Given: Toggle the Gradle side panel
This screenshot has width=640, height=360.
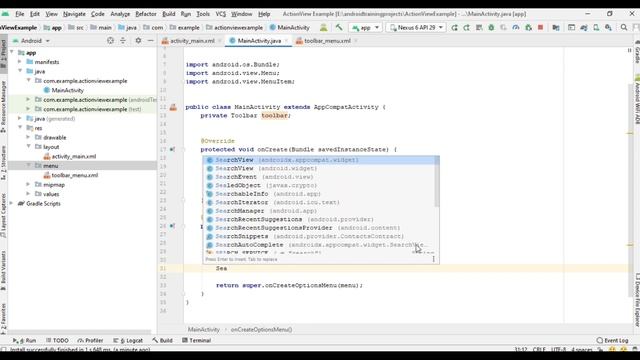Looking at the screenshot, I should (637, 52).
